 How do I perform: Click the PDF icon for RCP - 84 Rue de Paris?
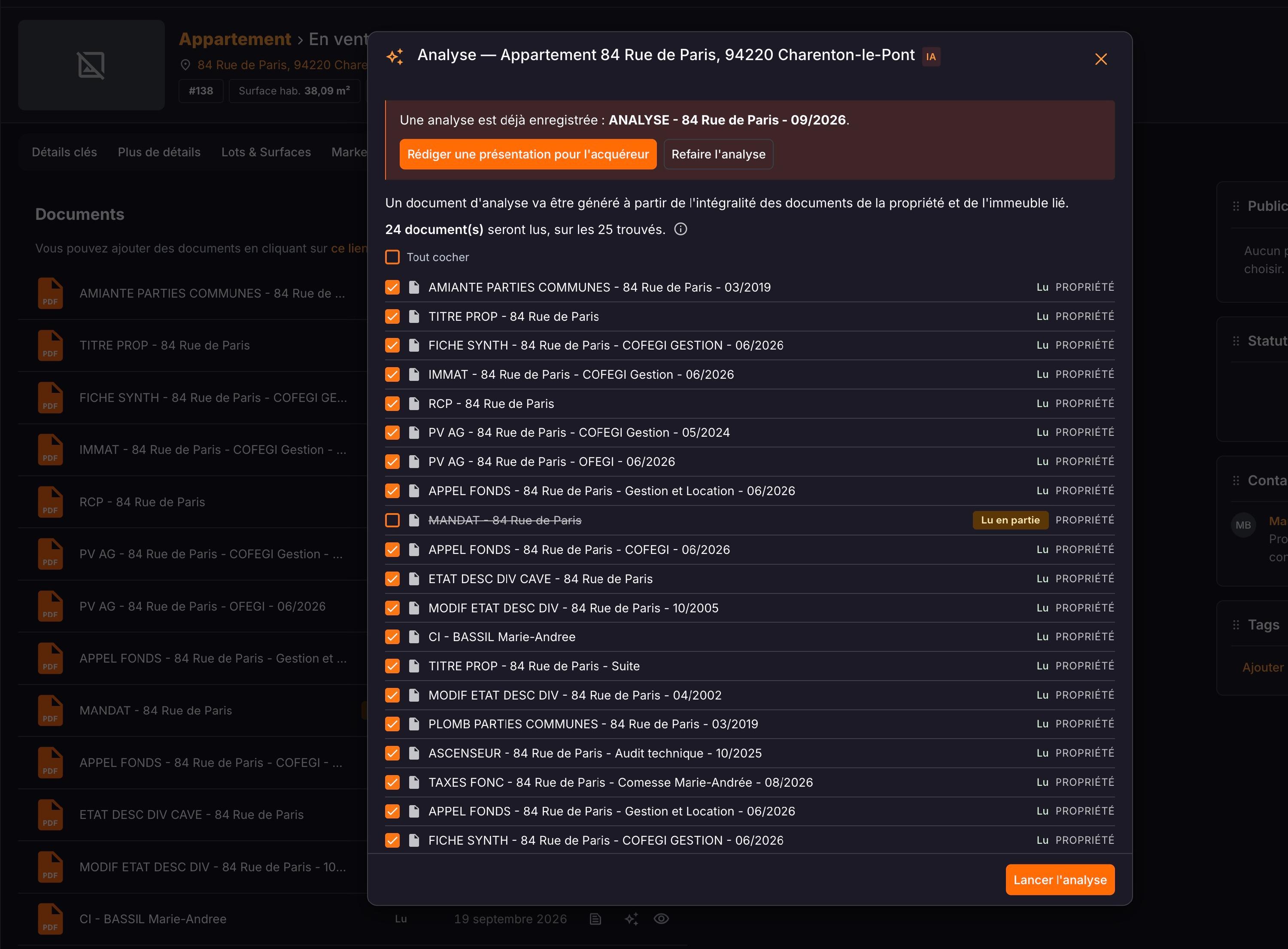pyautogui.click(x=51, y=502)
